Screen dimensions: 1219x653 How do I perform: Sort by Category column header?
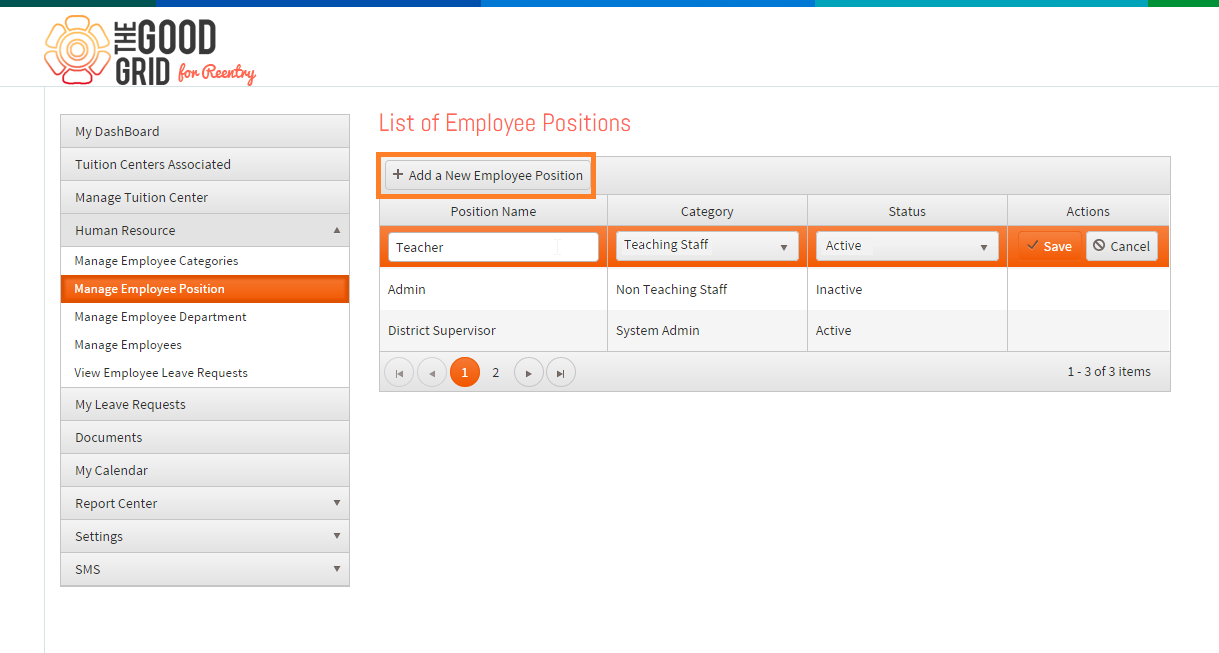(x=707, y=211)
